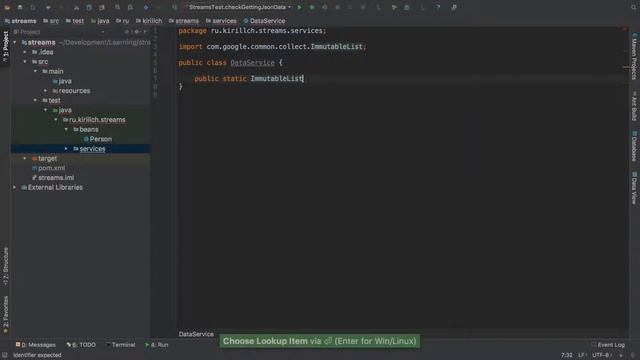Toggle tool window buttons at bottom-left corner
The width and height of the screenshot is (640, 360).
(4, 355)
